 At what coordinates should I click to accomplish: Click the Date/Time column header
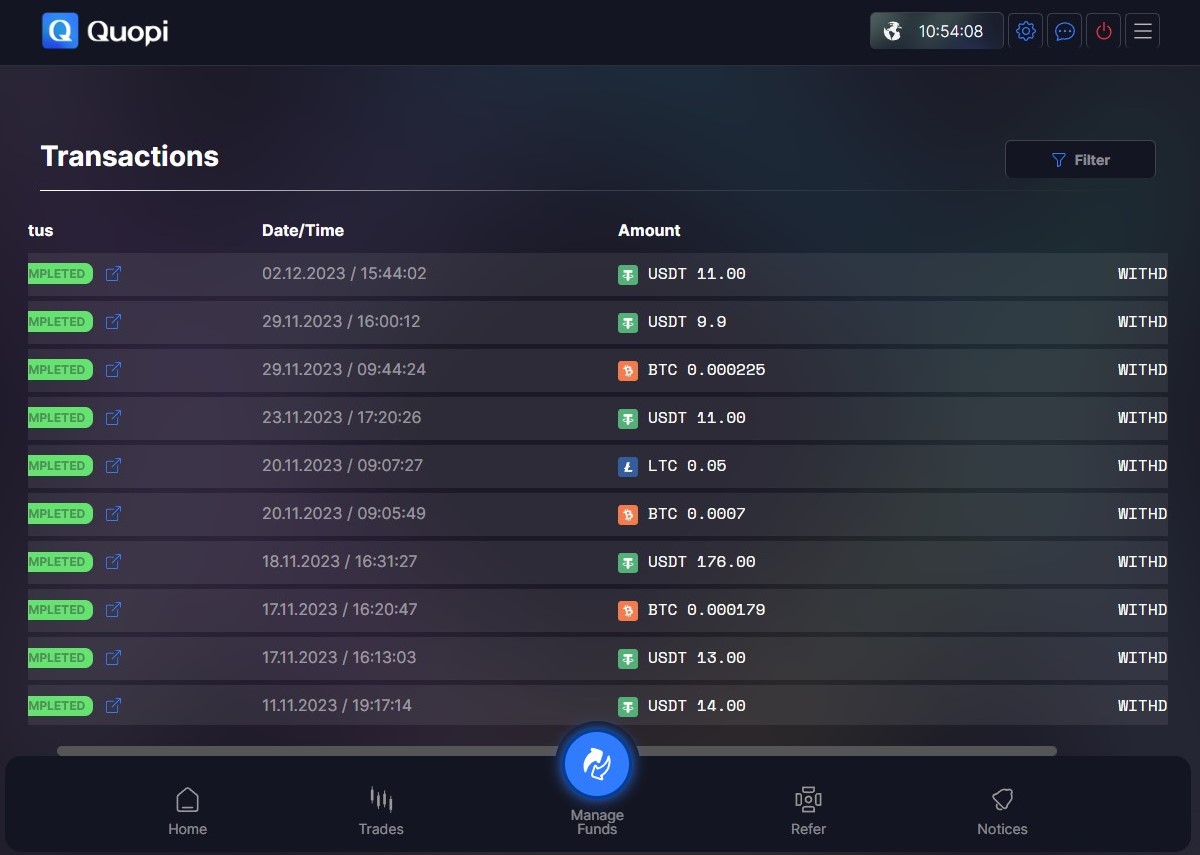pos(303,230)
